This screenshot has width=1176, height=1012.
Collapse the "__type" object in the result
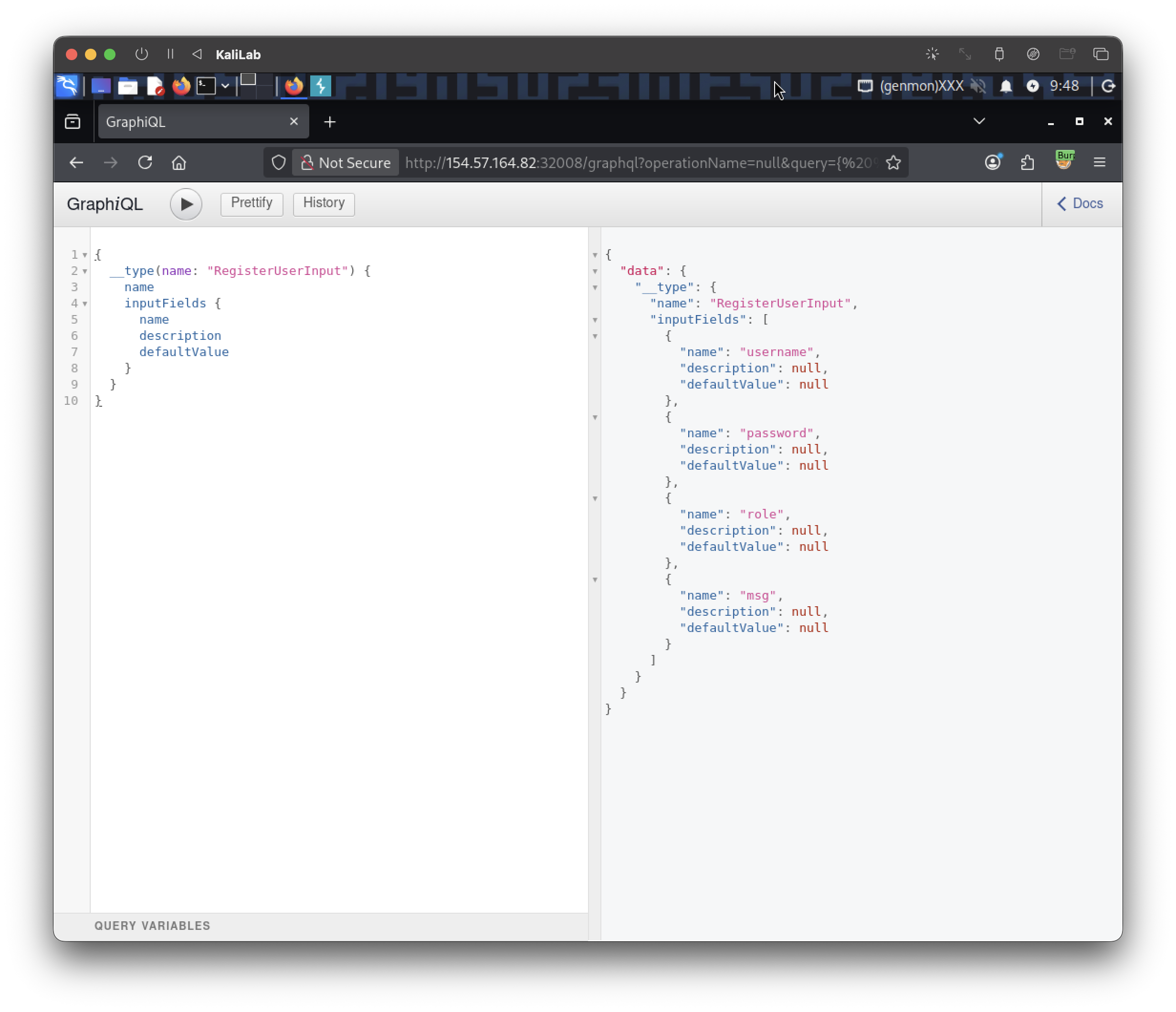pyautogui.click(x=595, y=288)
